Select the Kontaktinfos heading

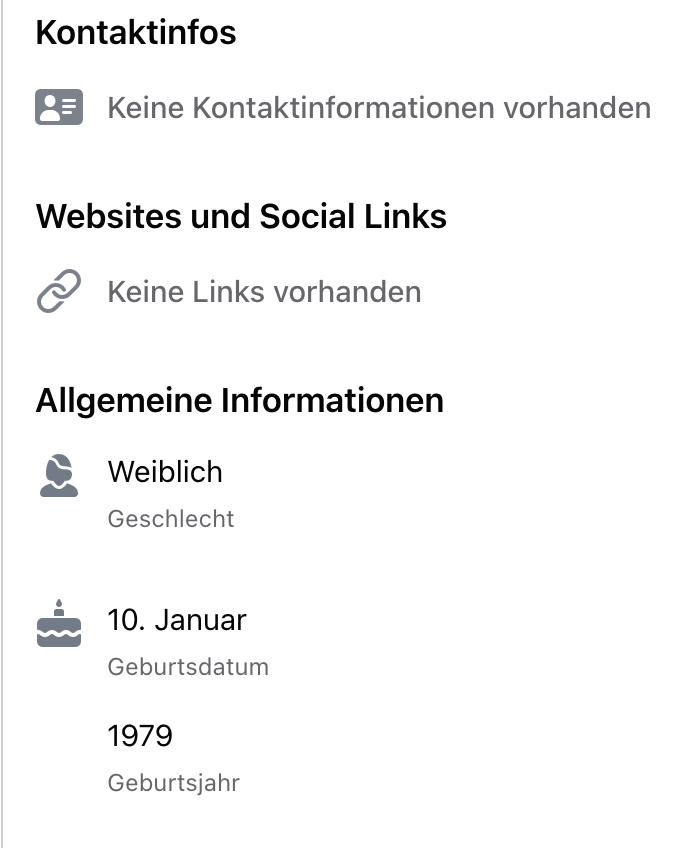(x=136, y=32)
